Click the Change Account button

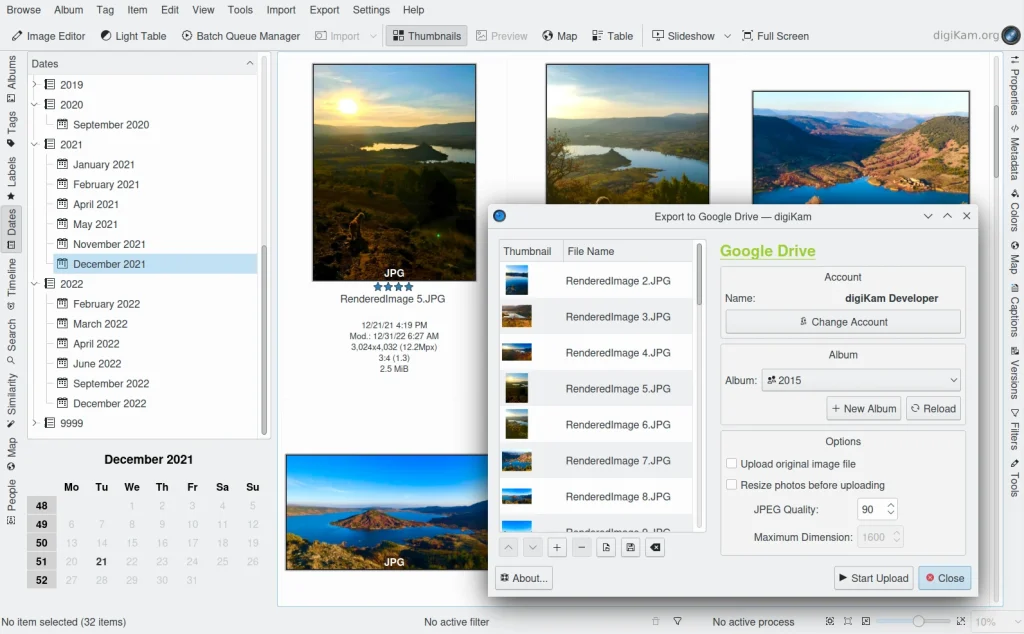click(x=842, y=322)
